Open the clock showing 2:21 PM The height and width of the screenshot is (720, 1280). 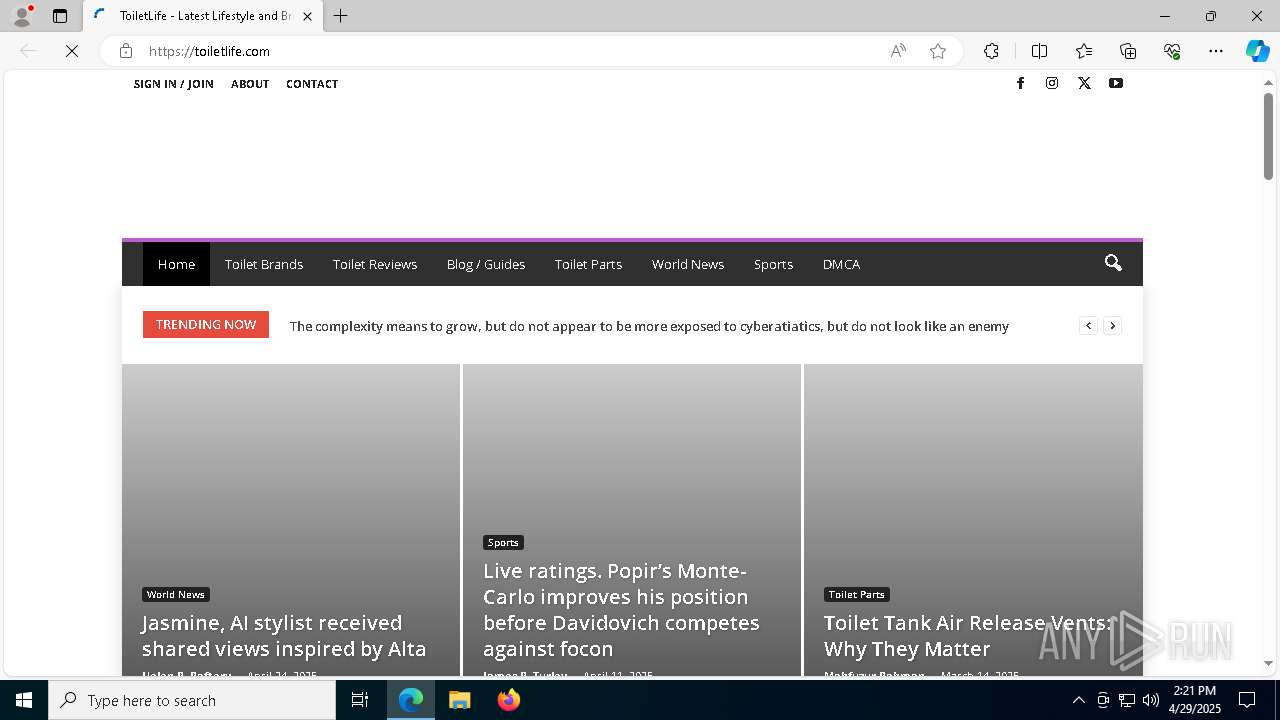click(x=1197, y=700)
